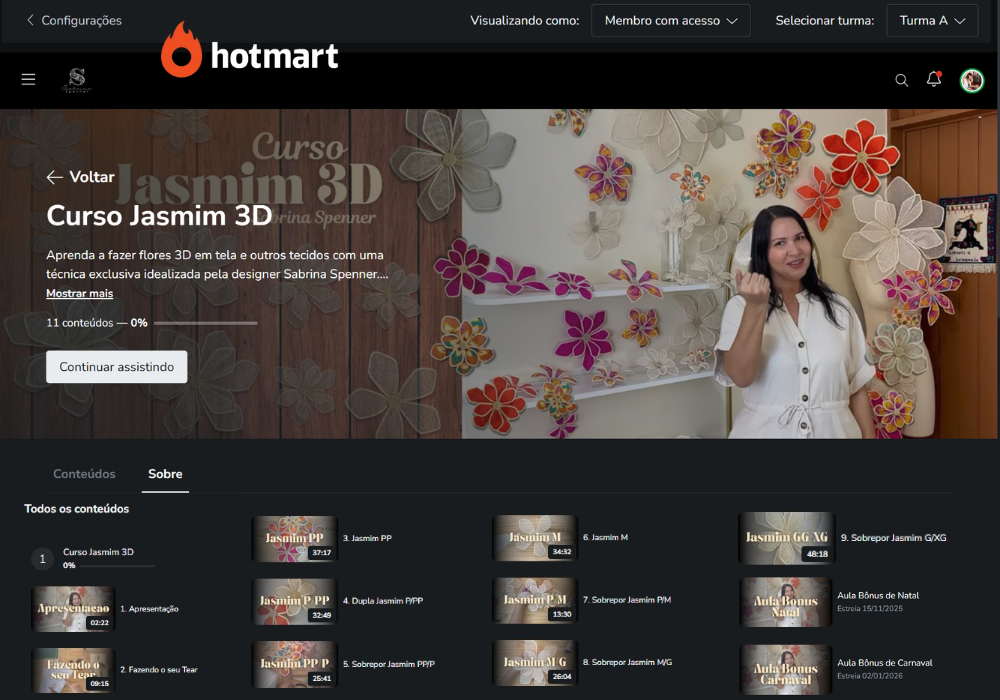The height and width of the screenshot is (700, 1000).
Task: Open the Apresentação lesson thumbnail
Action: [x=72, y=608]
